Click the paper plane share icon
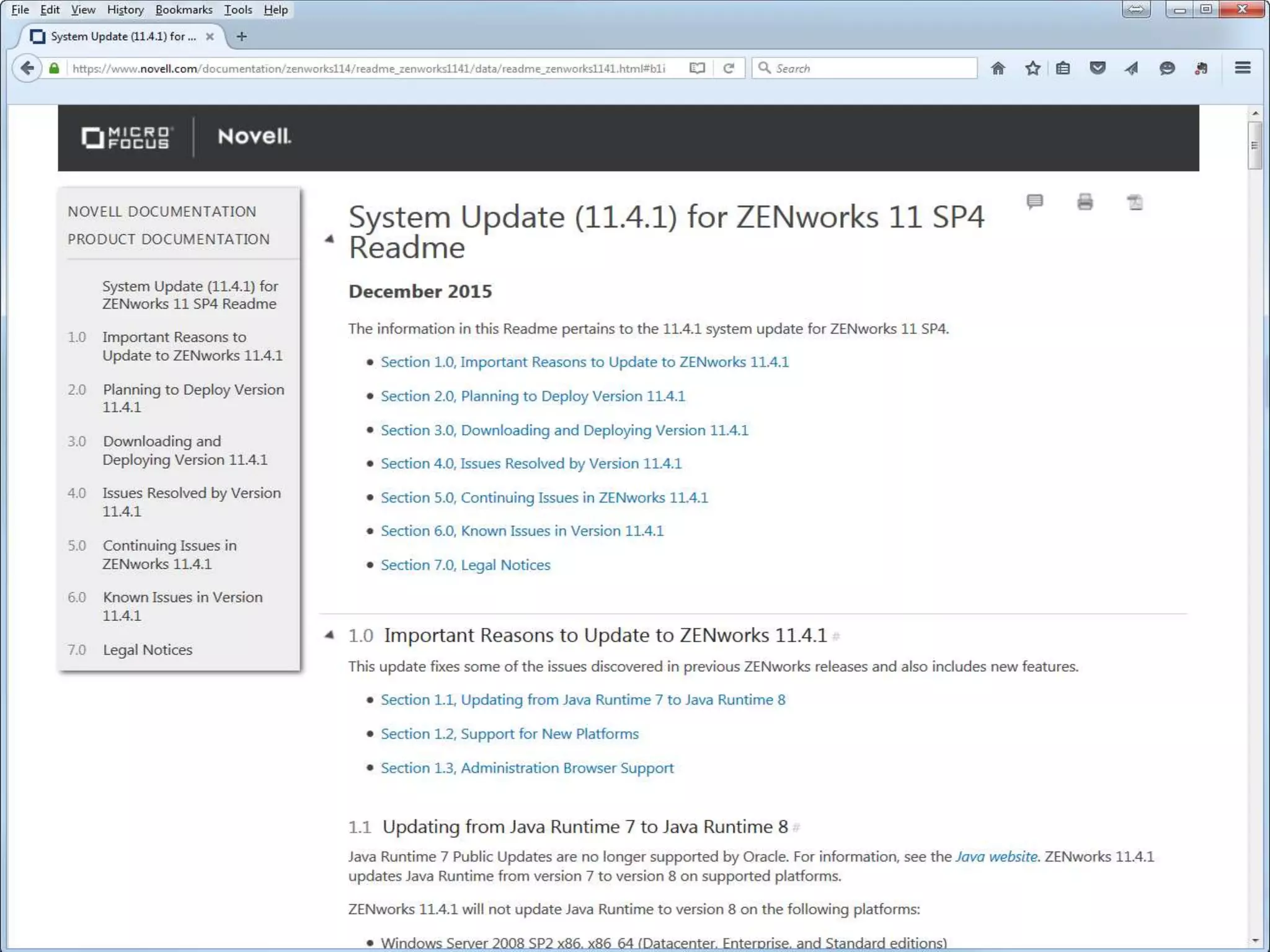 tap(1132, 68)
